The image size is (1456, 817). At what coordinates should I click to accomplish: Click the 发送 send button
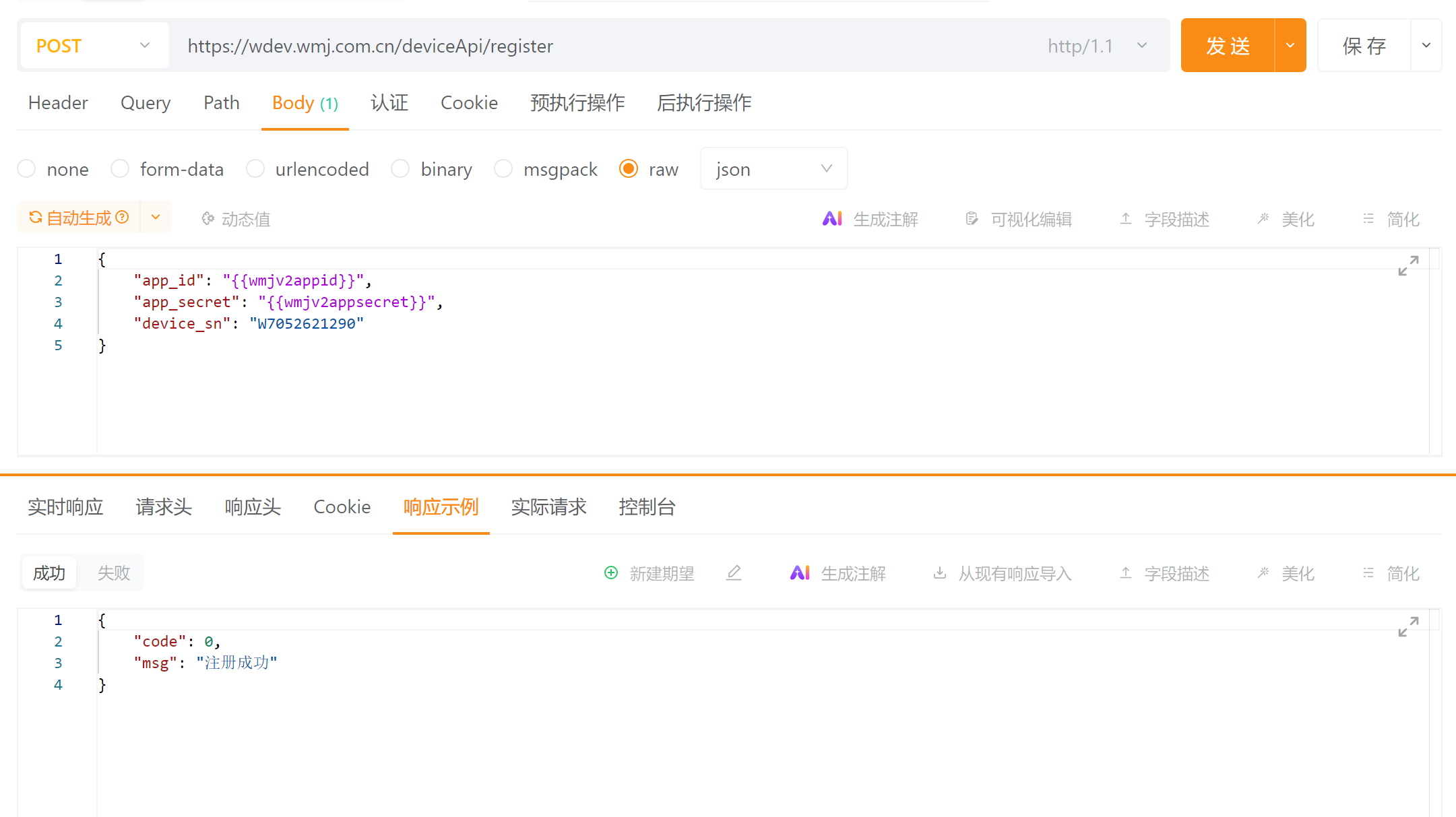click(1228, 45)
